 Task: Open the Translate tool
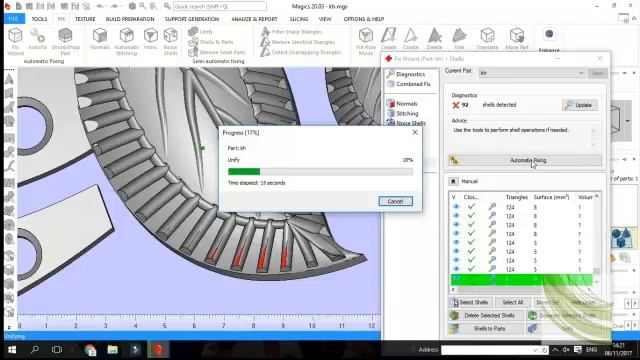click(487, 39)
